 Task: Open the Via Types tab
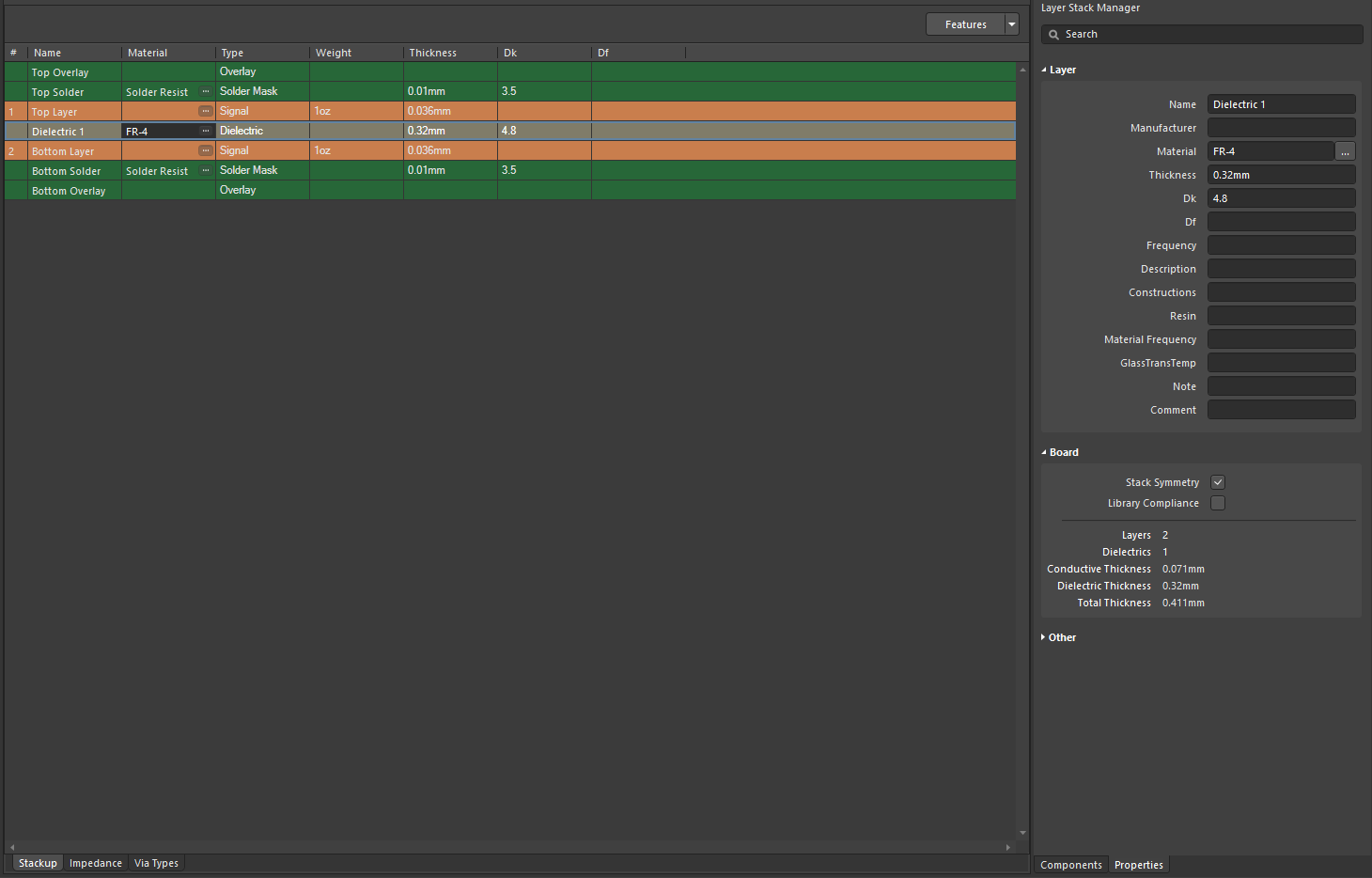[x=156, y=862]
